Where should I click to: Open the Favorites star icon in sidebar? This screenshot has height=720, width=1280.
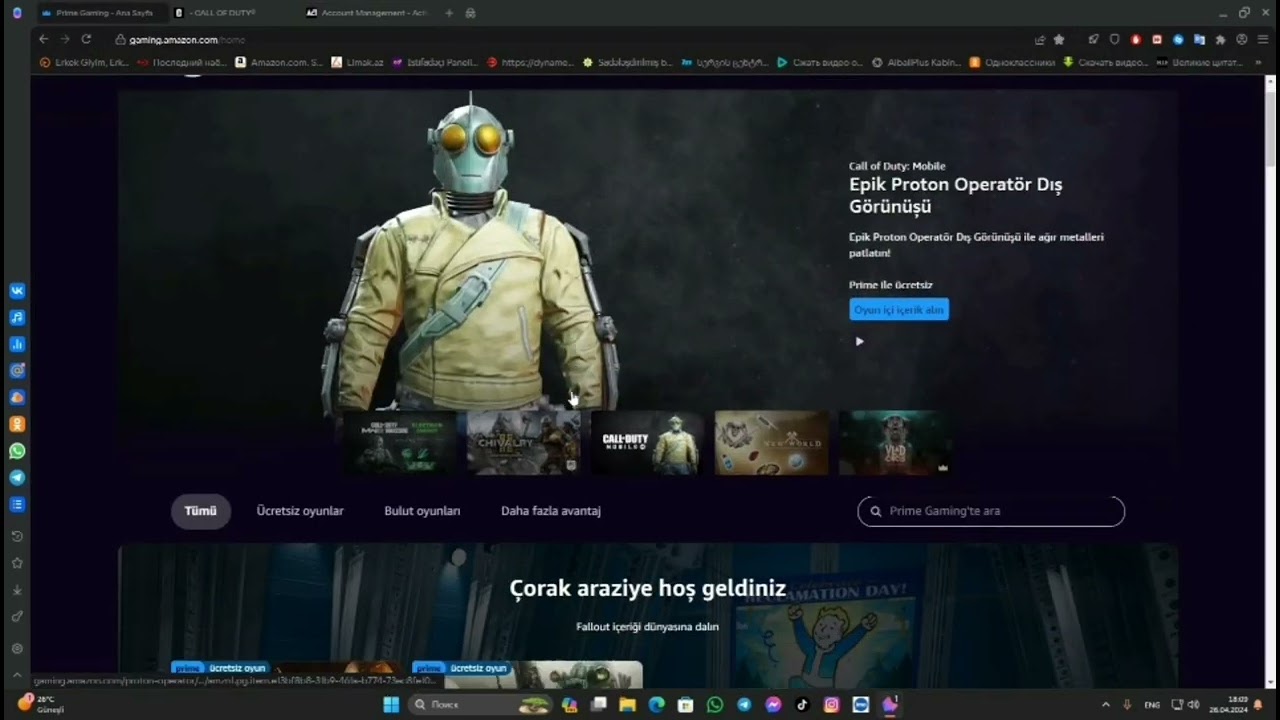[x=17, y=563]
